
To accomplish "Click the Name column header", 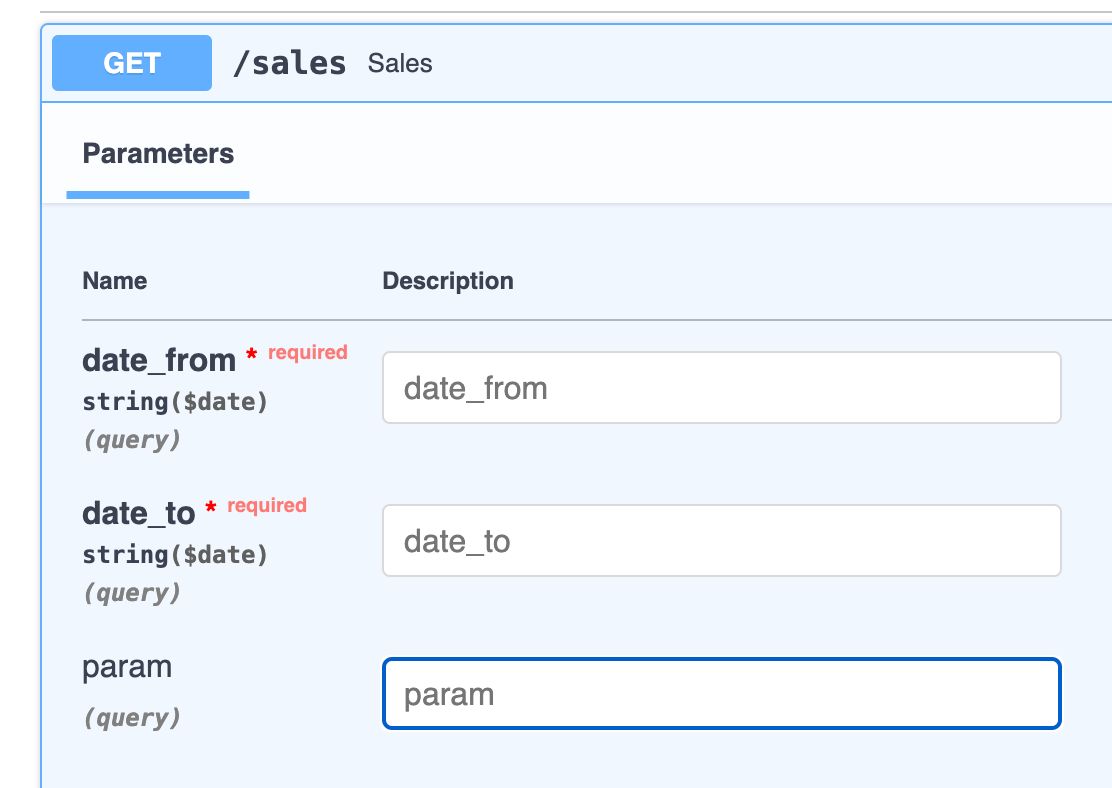I will (x=114, y=281).
